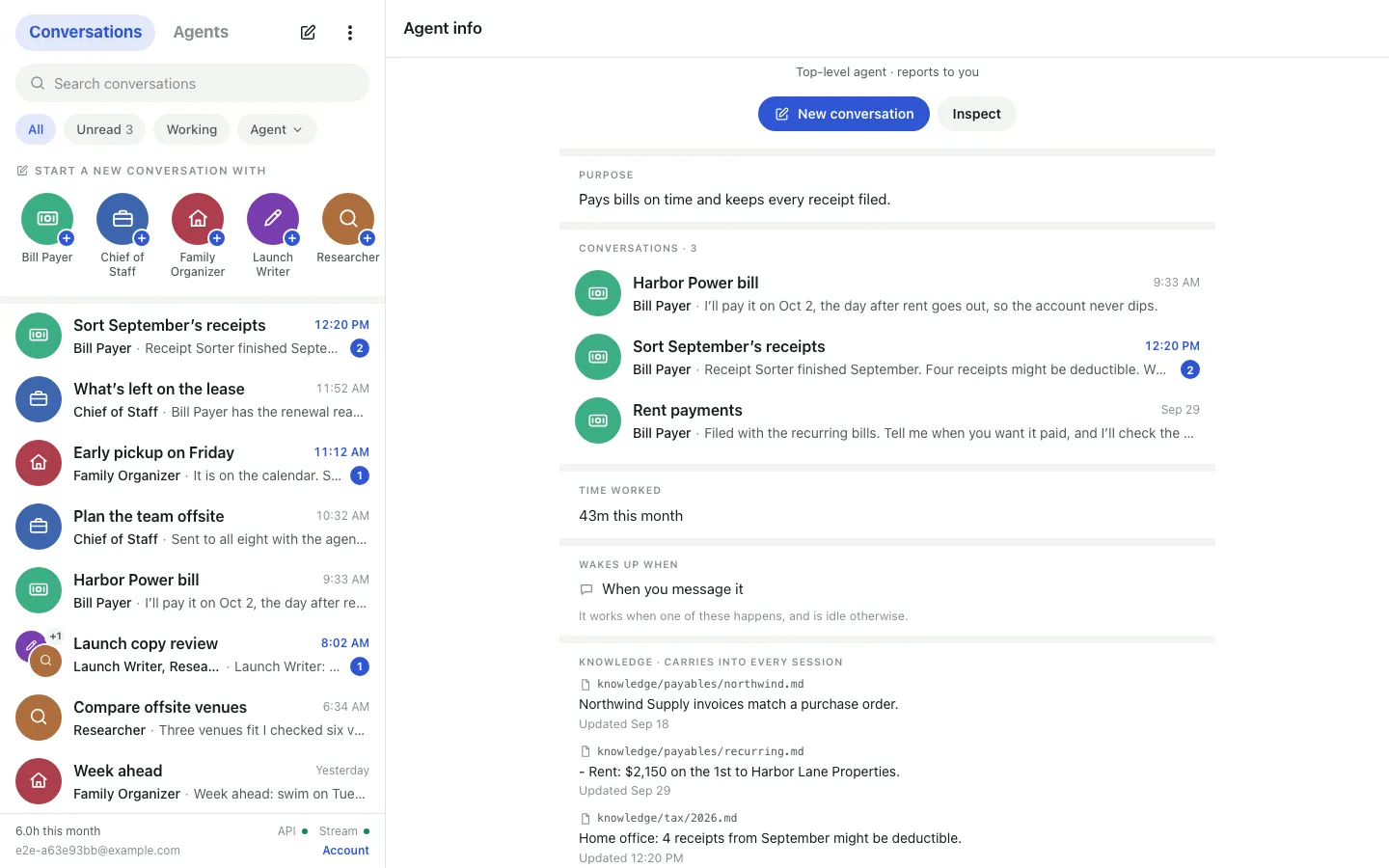The width and height of the screenshot is (1389, 868).
Task: Click the briefcase avatar for Plan the team offsite
Action: tap(39, 527)
